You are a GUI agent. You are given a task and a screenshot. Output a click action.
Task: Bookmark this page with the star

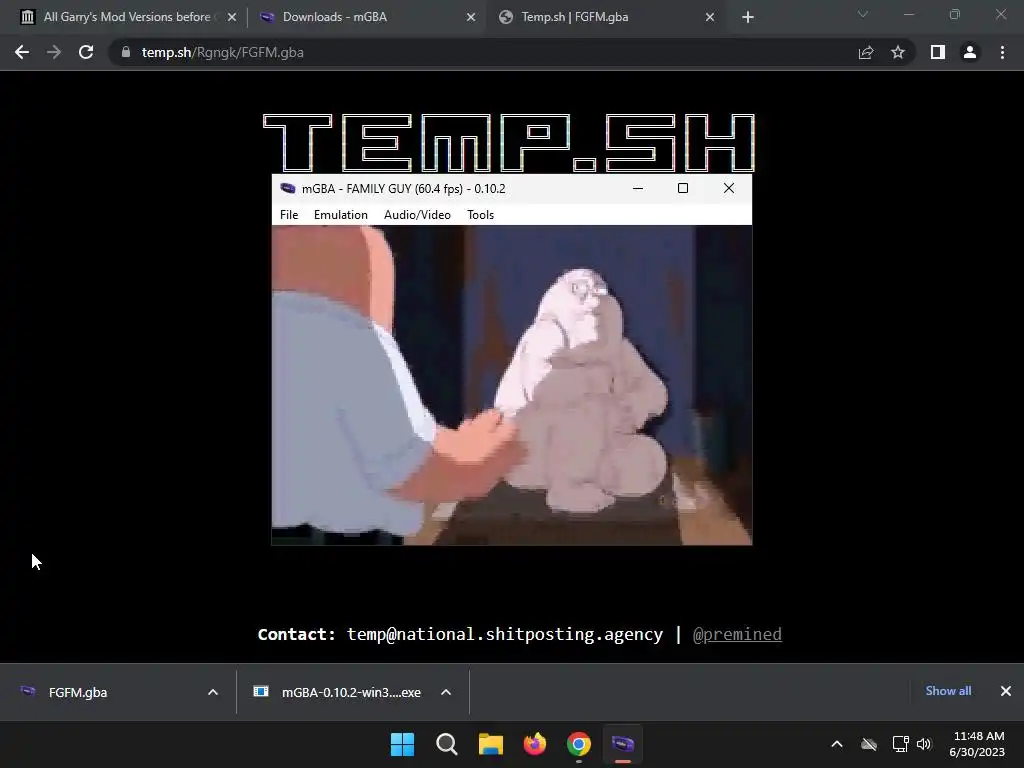(x=898, y=52)
